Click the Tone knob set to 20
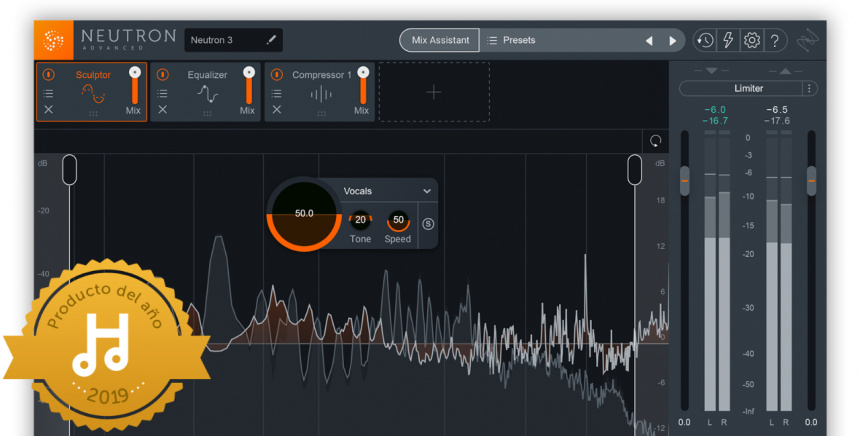 point(360,220)
